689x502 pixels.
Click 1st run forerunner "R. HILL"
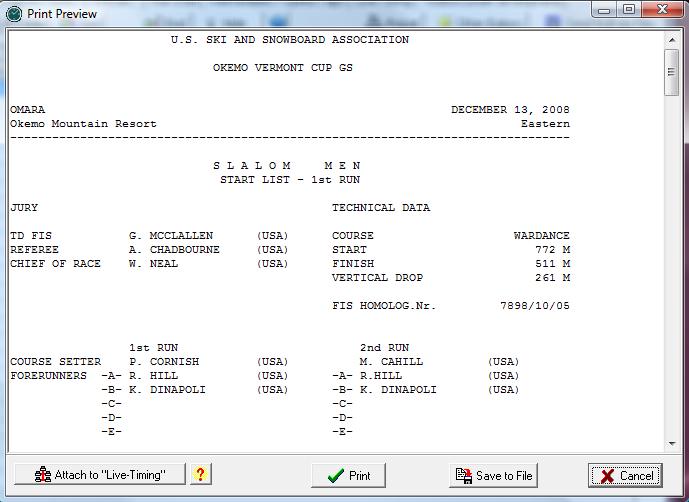pyautogui.click(x=153, y=376)
